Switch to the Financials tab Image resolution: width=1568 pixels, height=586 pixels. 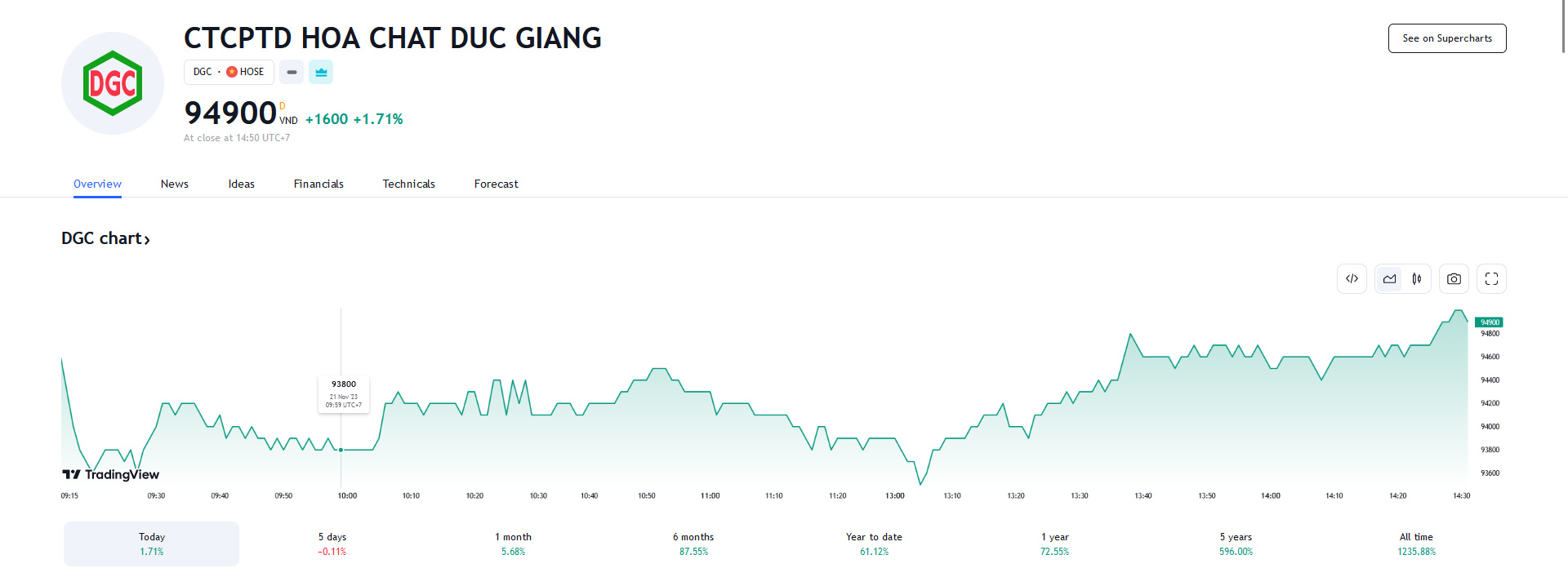[x=318, y=184]
